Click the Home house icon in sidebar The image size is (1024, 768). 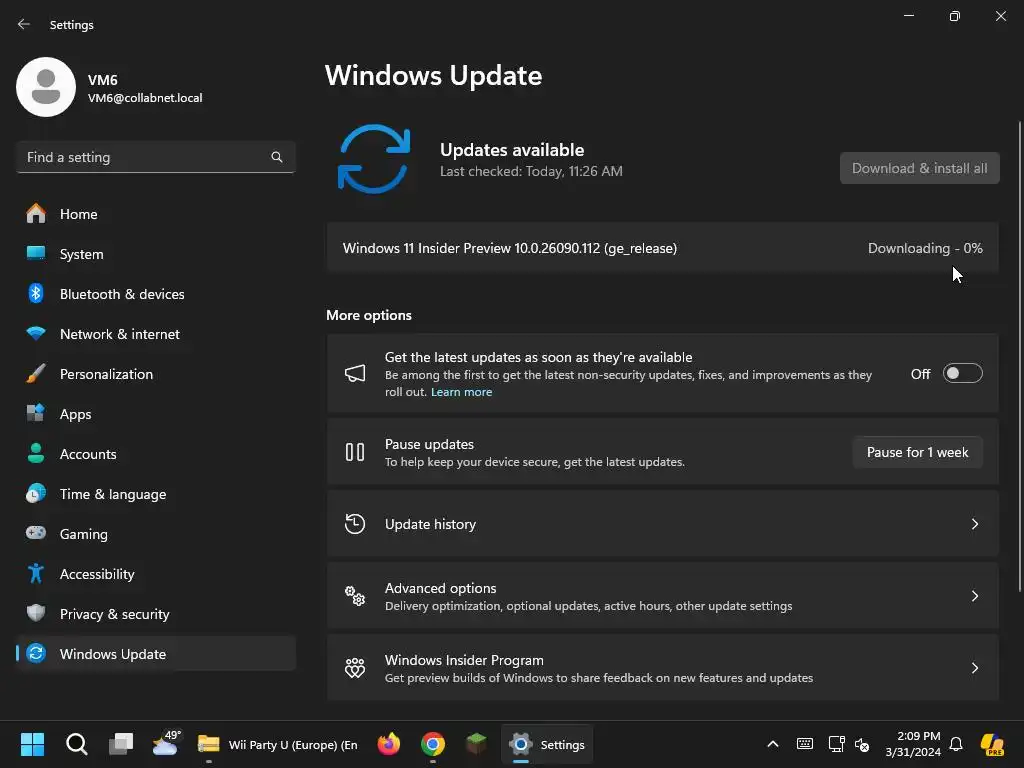[x=36, y=214]
